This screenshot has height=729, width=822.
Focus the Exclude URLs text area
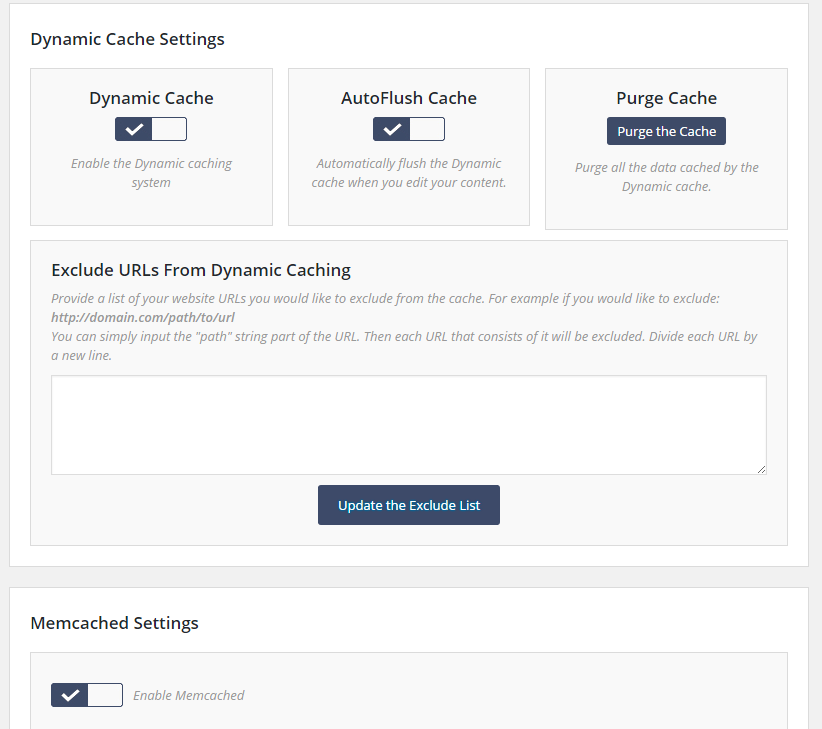(409, 425)
